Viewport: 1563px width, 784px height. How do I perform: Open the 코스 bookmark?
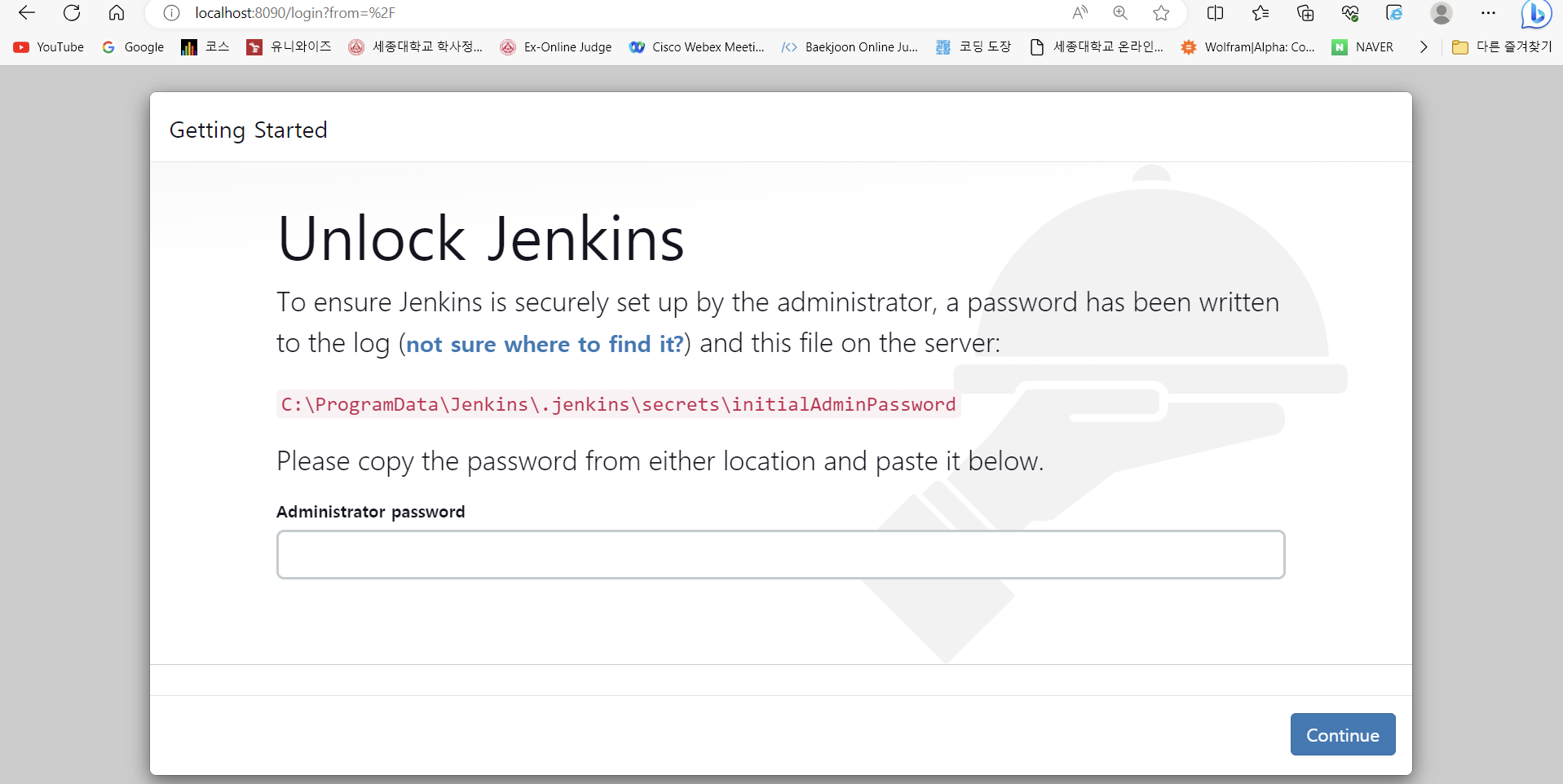point(205,47)
